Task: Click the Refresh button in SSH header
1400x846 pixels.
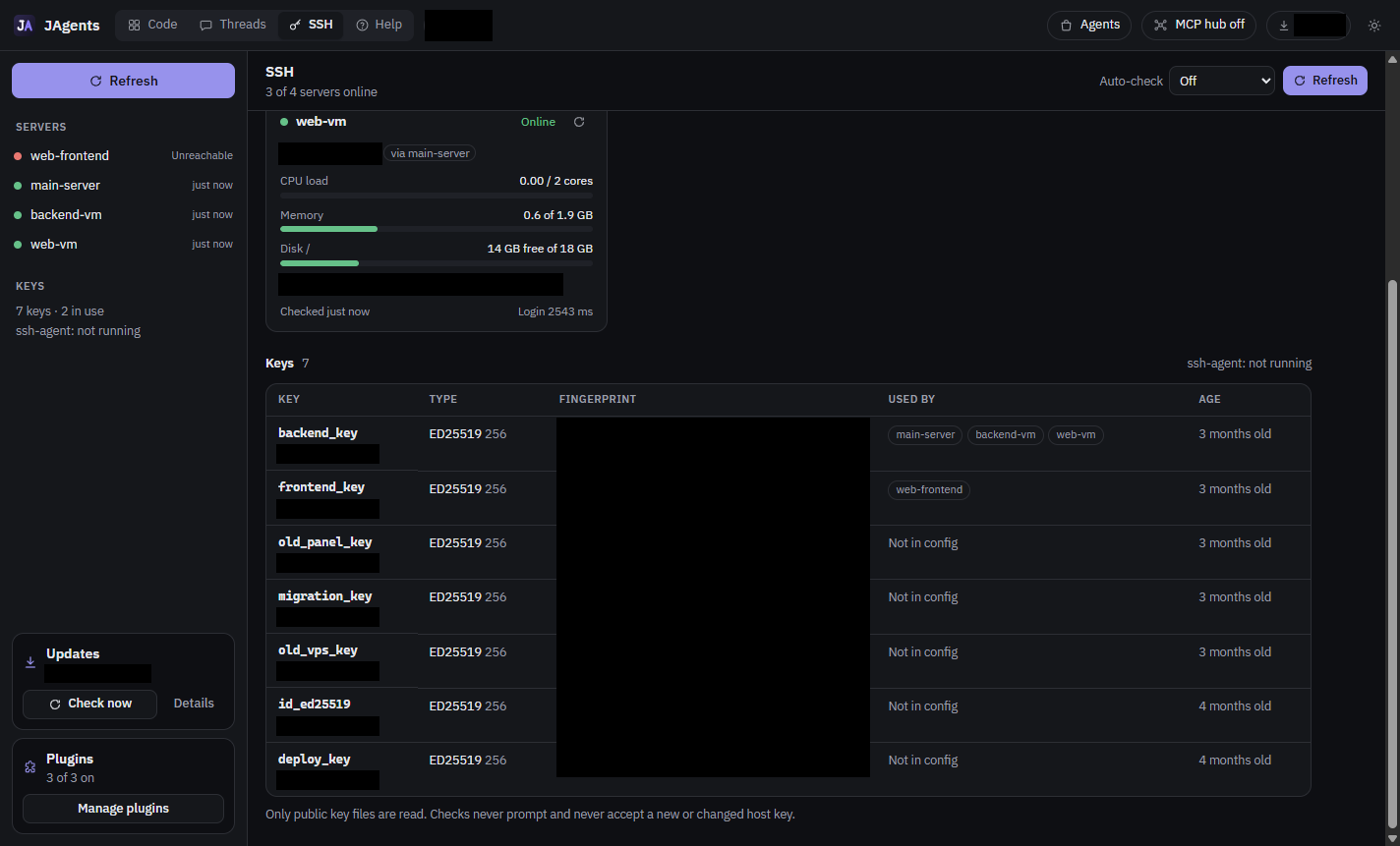Action: point(1325,81)
